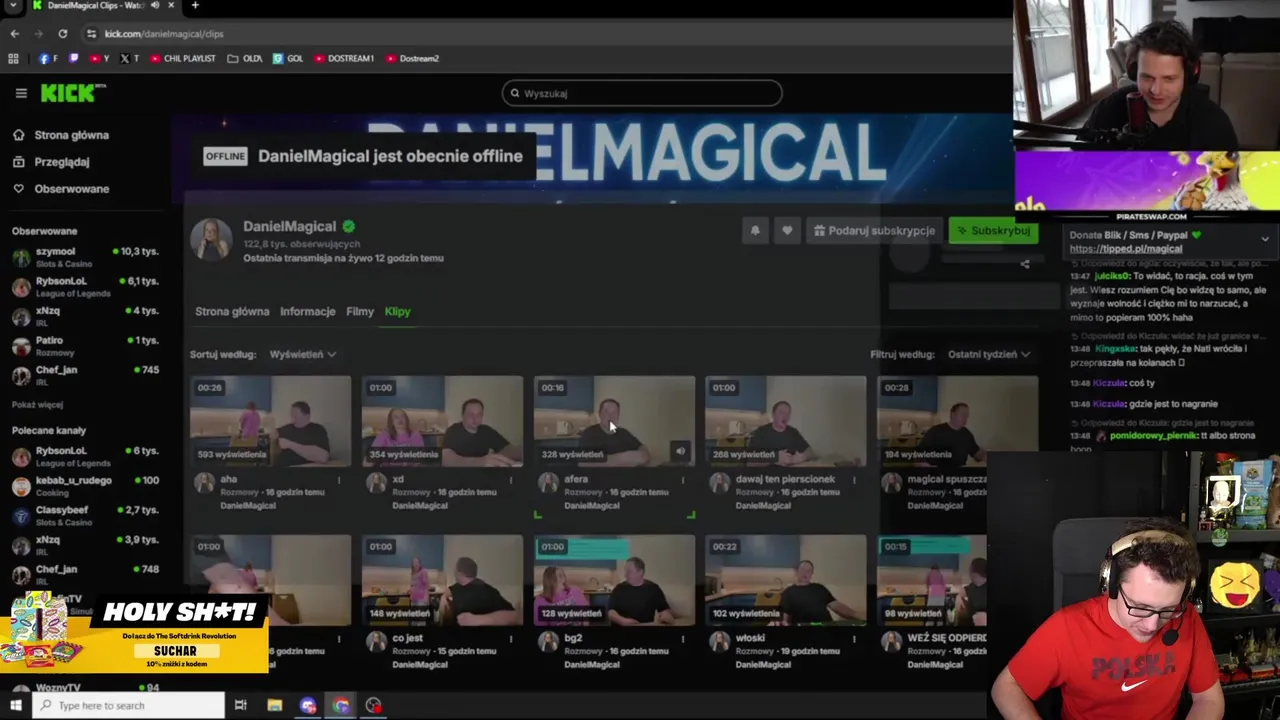The image size is (1280, 720).
Task: Collapse the pinned donate message chevron
Action: (x=1264, y=240)
